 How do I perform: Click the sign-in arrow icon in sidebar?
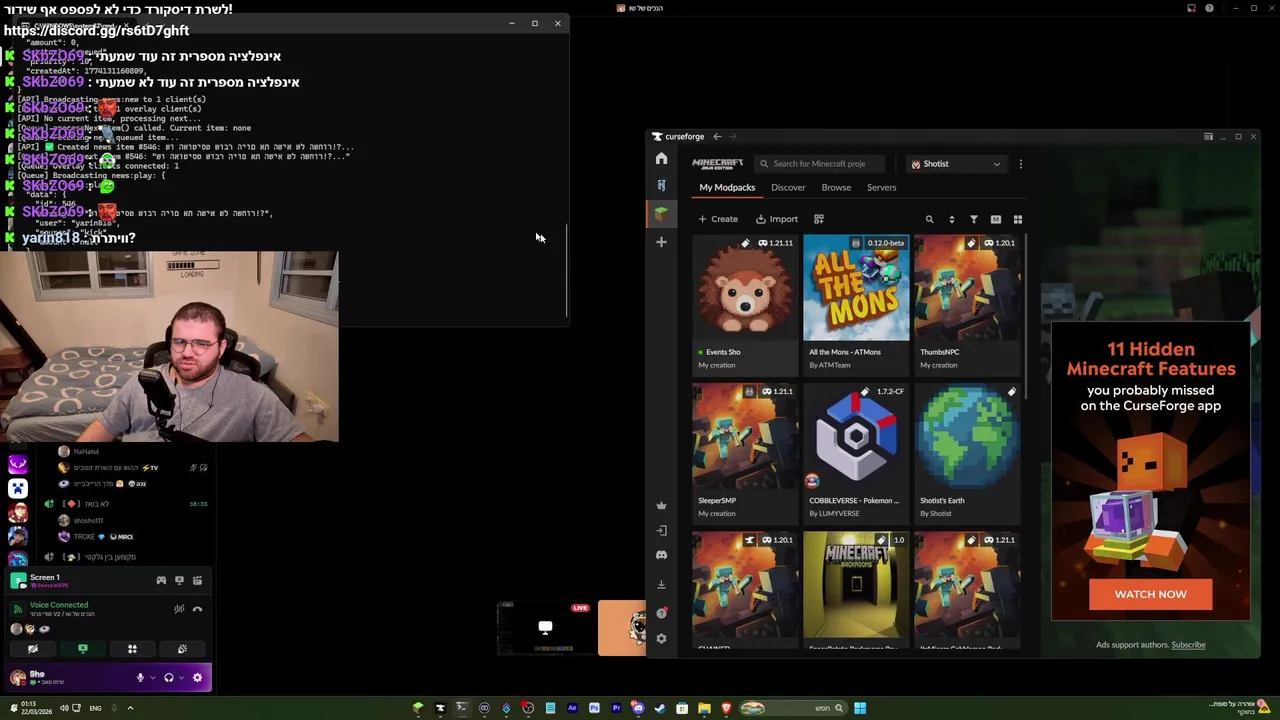pyautogui.click(x=661, y=530)
